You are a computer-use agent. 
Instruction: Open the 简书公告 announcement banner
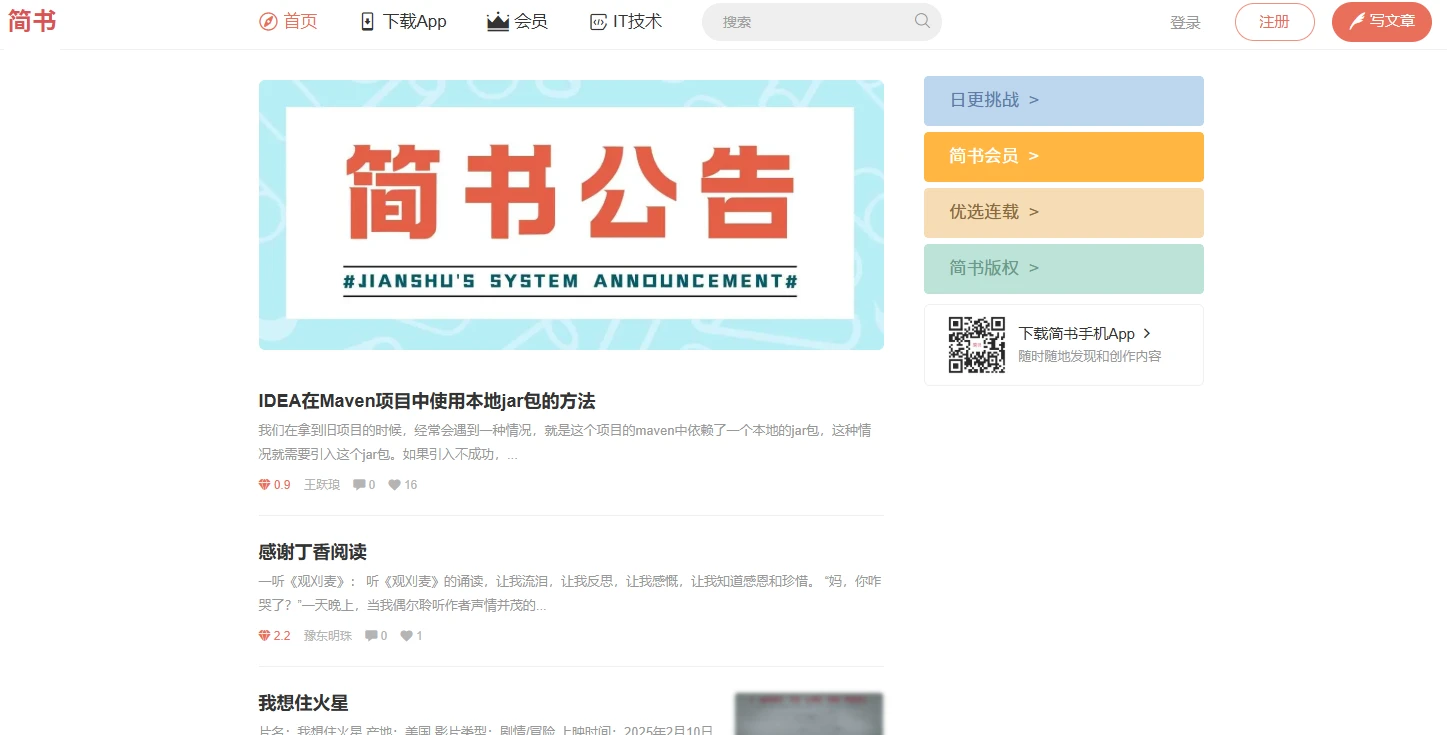point(571,215)
